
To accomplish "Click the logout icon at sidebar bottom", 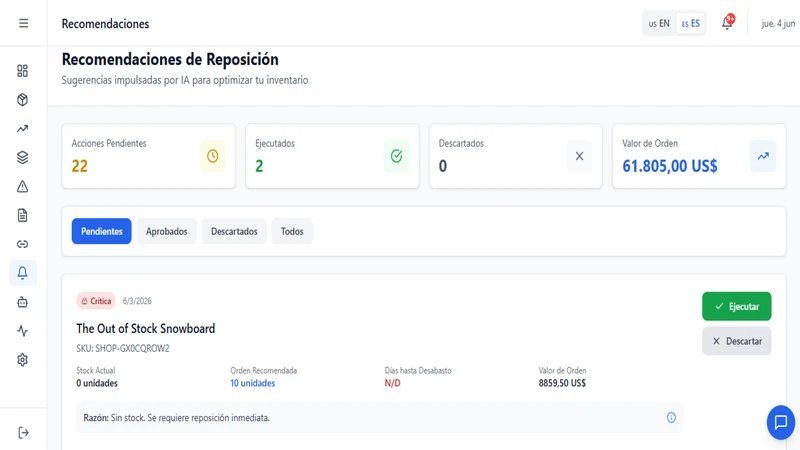I will click(23, 433).
